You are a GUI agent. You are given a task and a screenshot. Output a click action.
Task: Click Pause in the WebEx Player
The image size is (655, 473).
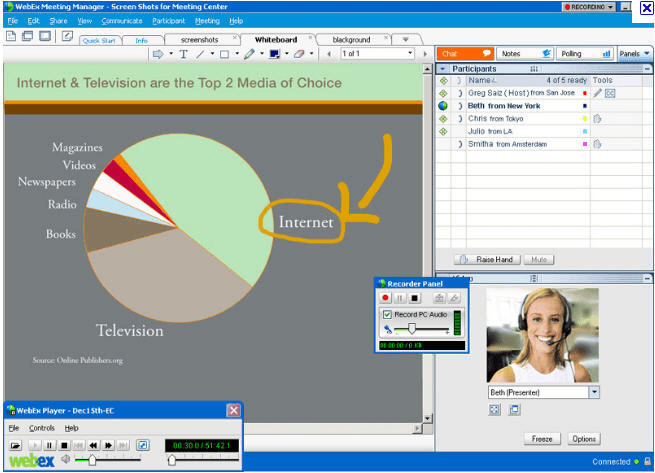tap(50, 445)
